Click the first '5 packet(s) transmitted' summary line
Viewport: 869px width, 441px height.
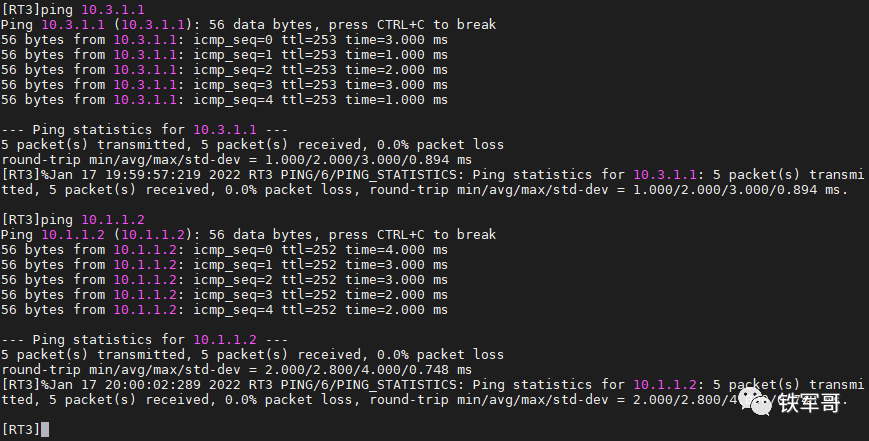[253, 145]
